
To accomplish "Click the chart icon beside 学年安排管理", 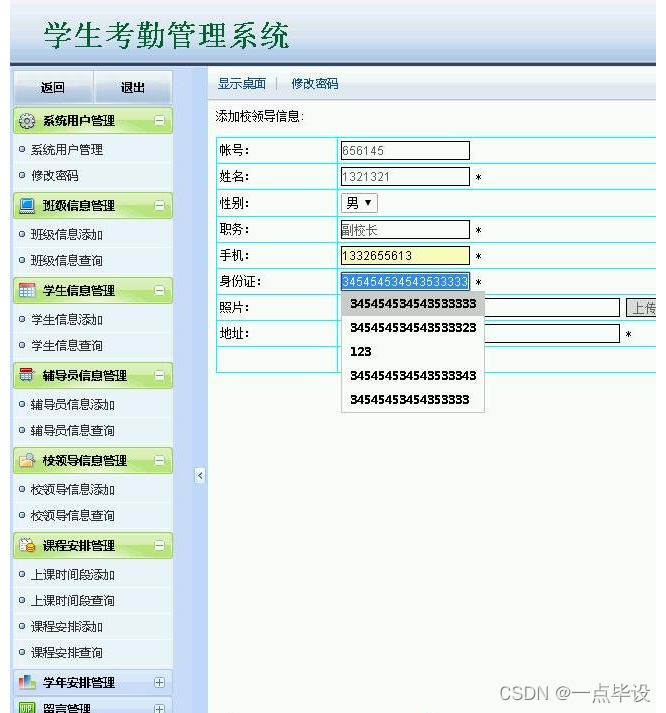I will click(27, 682).
